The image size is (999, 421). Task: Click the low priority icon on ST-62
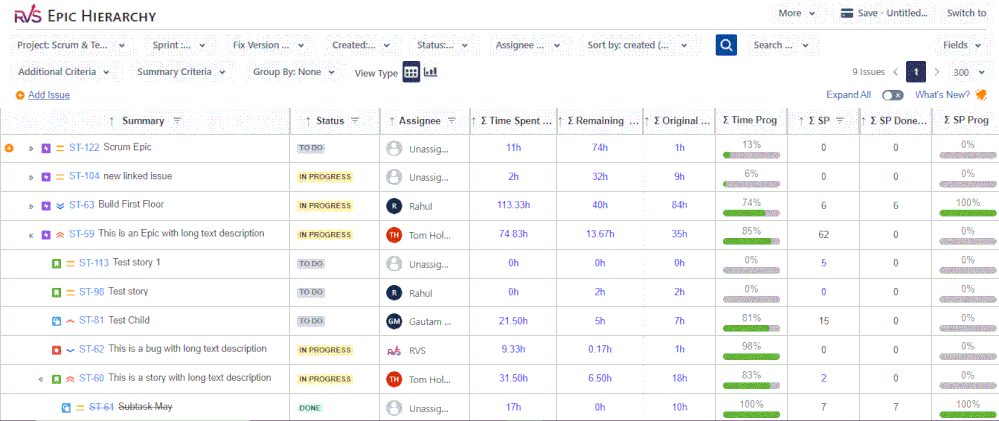[71, 350]
